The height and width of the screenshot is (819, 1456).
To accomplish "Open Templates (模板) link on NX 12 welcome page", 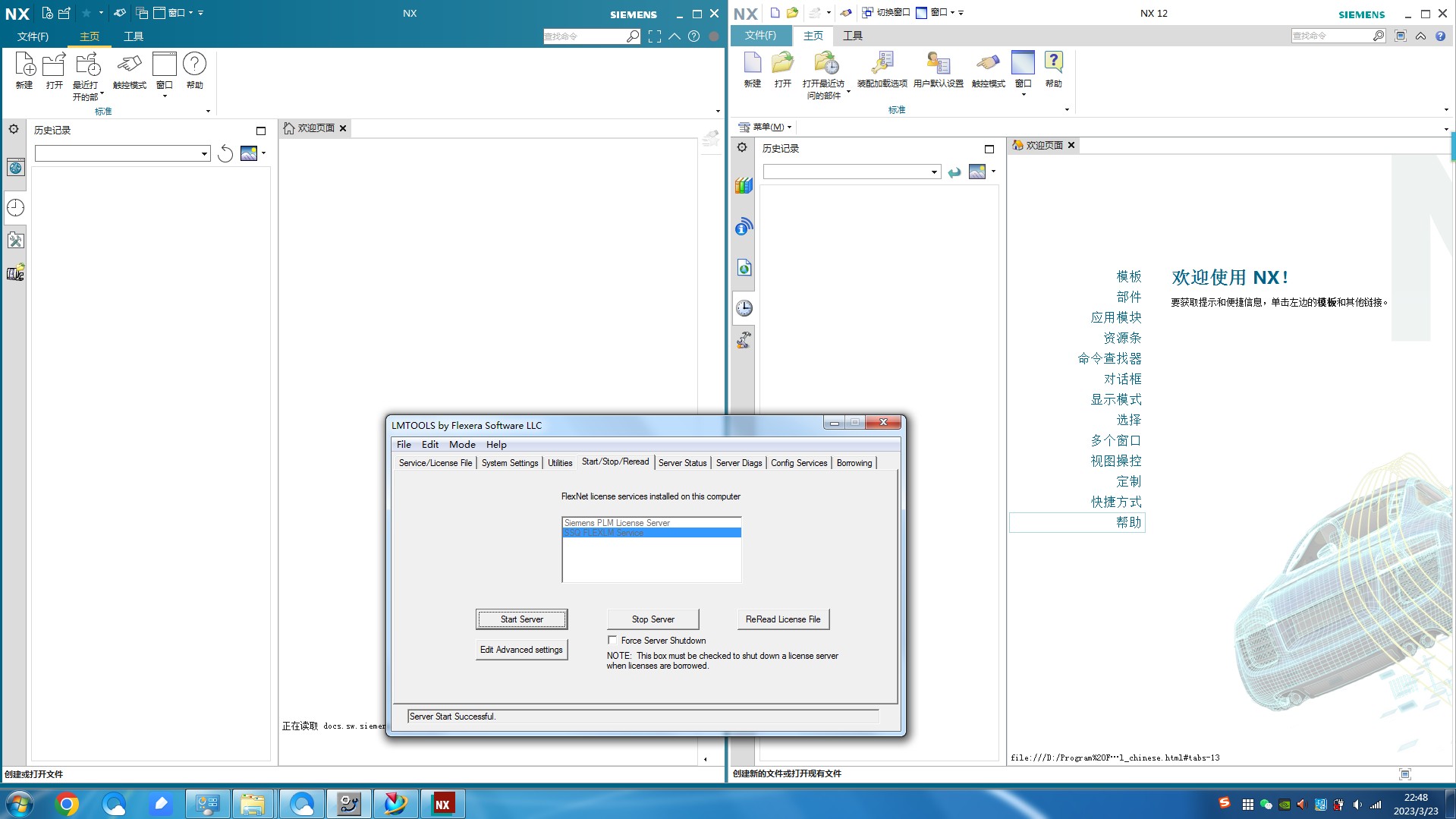I will tap(1128, 276).
